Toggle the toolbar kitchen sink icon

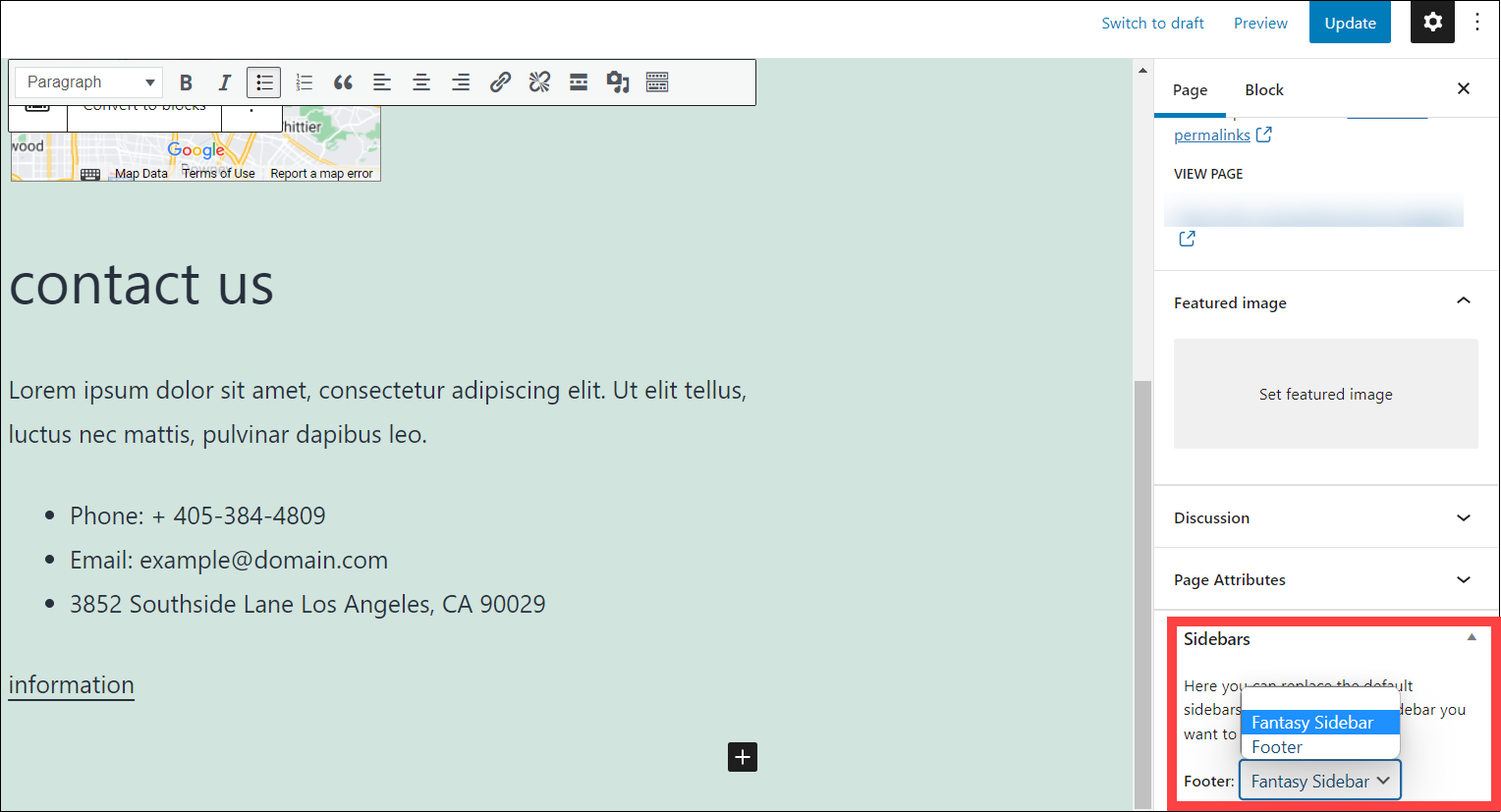pyautogui.click(x=657, y=82)
